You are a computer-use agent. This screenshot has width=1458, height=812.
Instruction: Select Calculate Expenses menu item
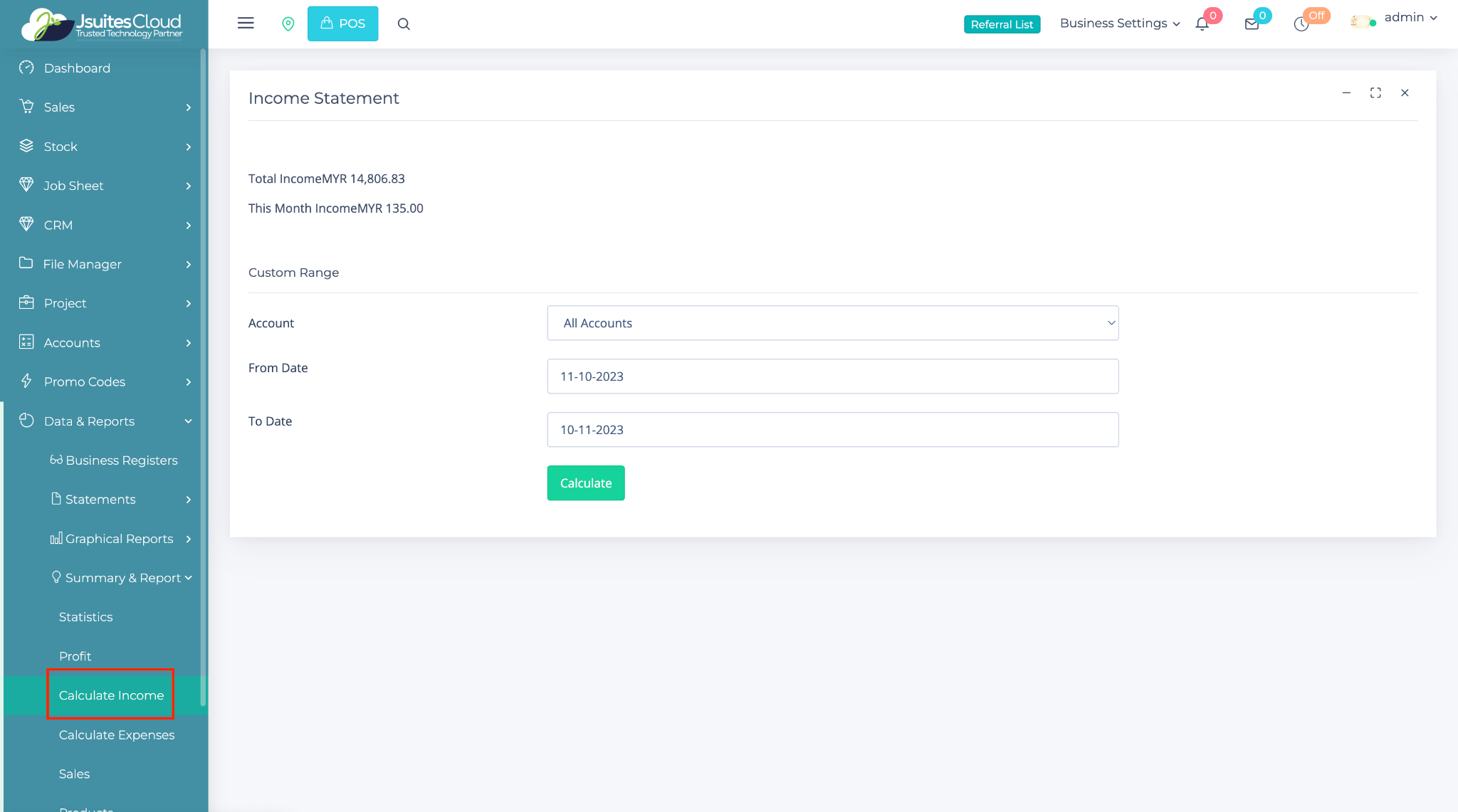pyautogui.click(x=117, y=734)
